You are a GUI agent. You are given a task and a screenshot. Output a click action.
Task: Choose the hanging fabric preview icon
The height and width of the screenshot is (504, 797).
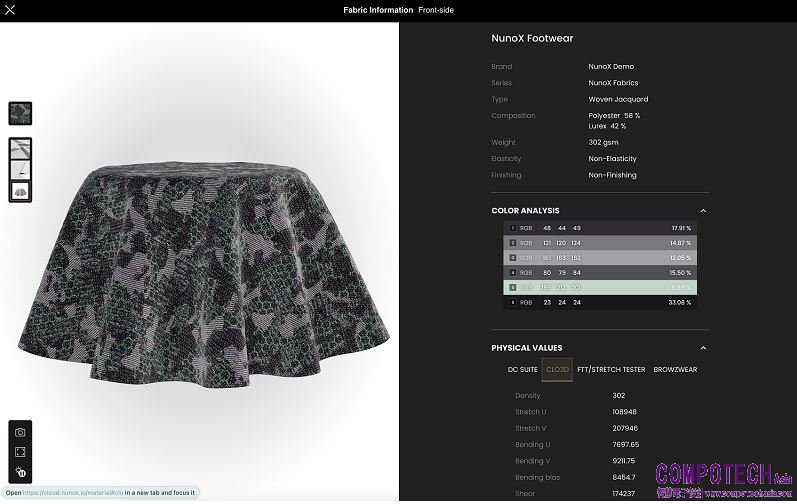[20, 169]
